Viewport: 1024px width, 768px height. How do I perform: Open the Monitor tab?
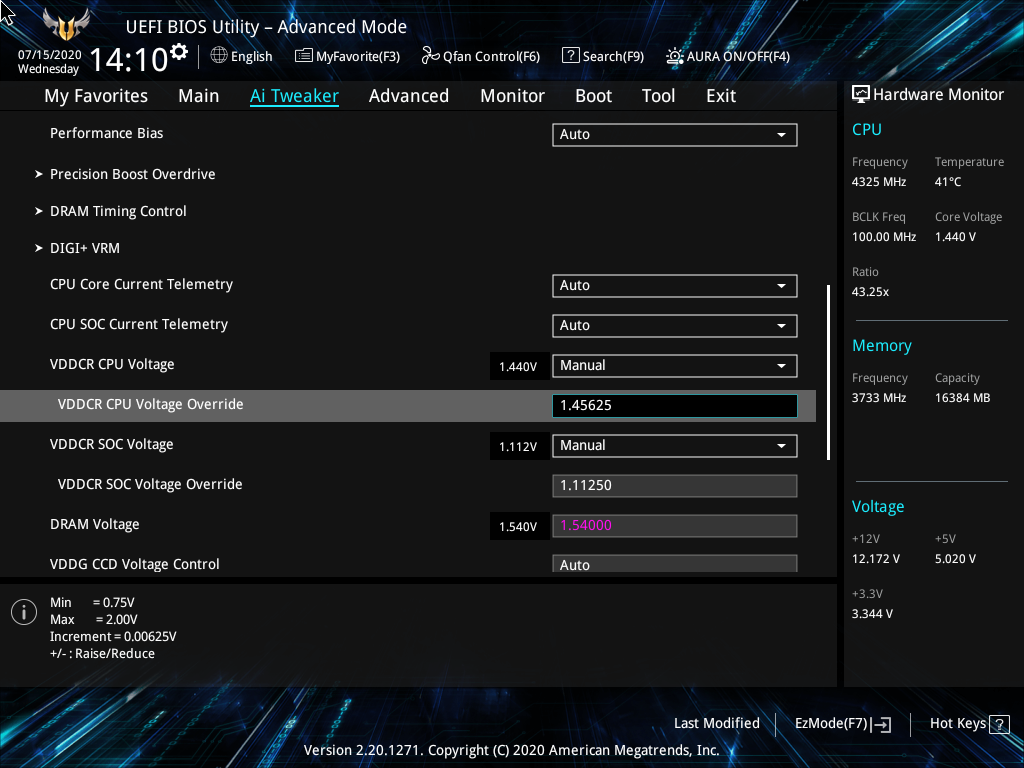pyautogui.click(x=512, y=96)
